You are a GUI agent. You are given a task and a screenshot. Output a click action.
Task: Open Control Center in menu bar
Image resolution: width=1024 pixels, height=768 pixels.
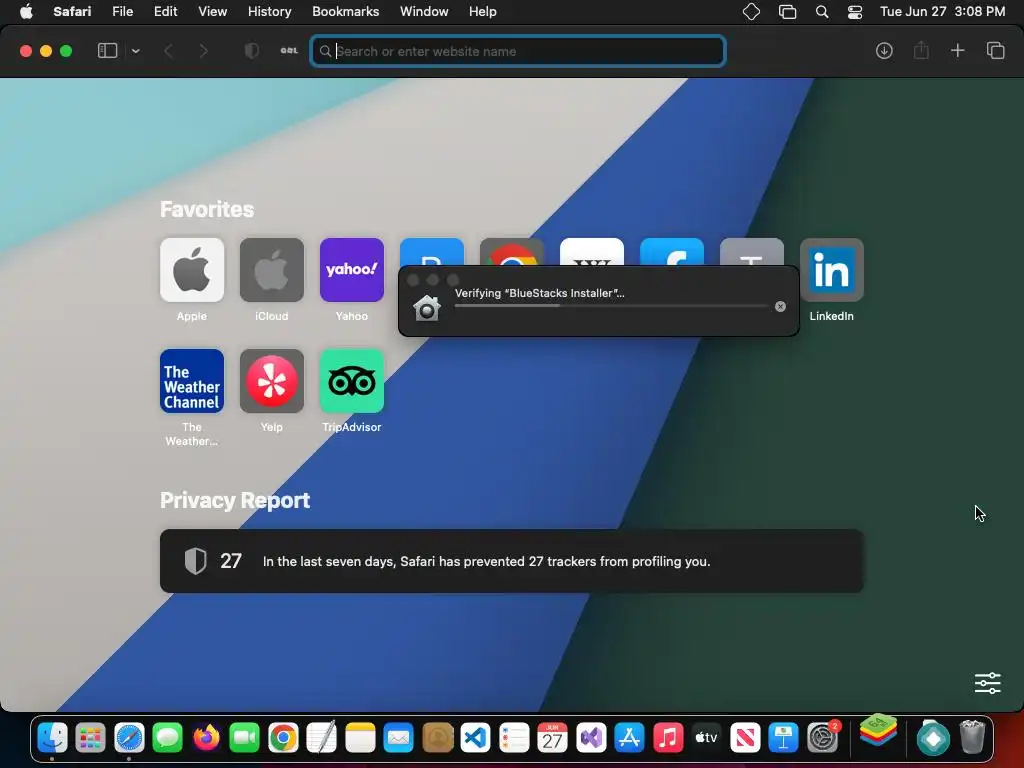tap(855, 12)
